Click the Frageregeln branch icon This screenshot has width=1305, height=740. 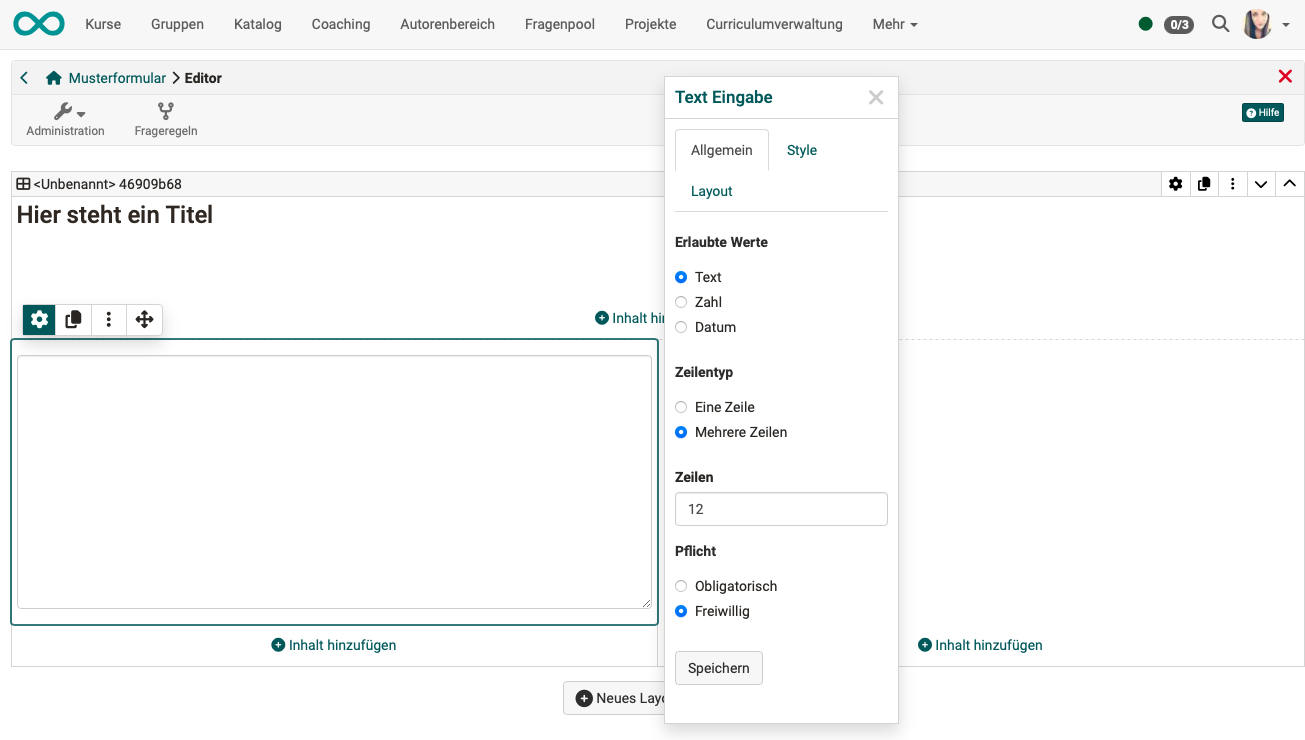[x=166, y=112]
